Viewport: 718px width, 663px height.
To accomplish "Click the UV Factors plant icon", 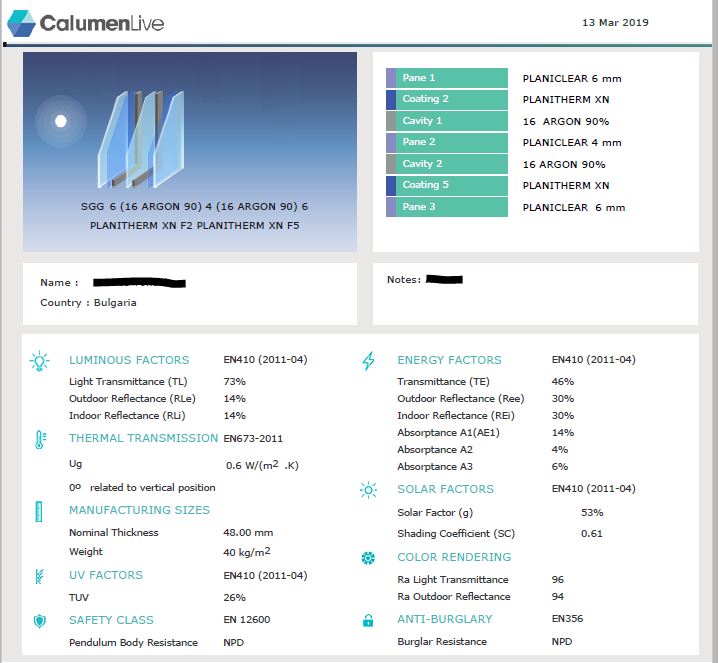I will coord(39,576).
